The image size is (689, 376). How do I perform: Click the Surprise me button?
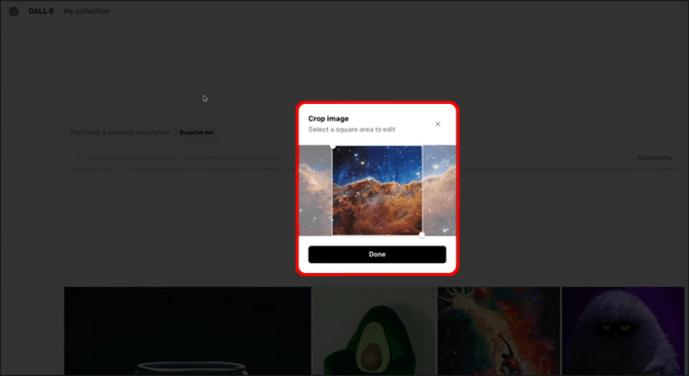pos(196,133)
